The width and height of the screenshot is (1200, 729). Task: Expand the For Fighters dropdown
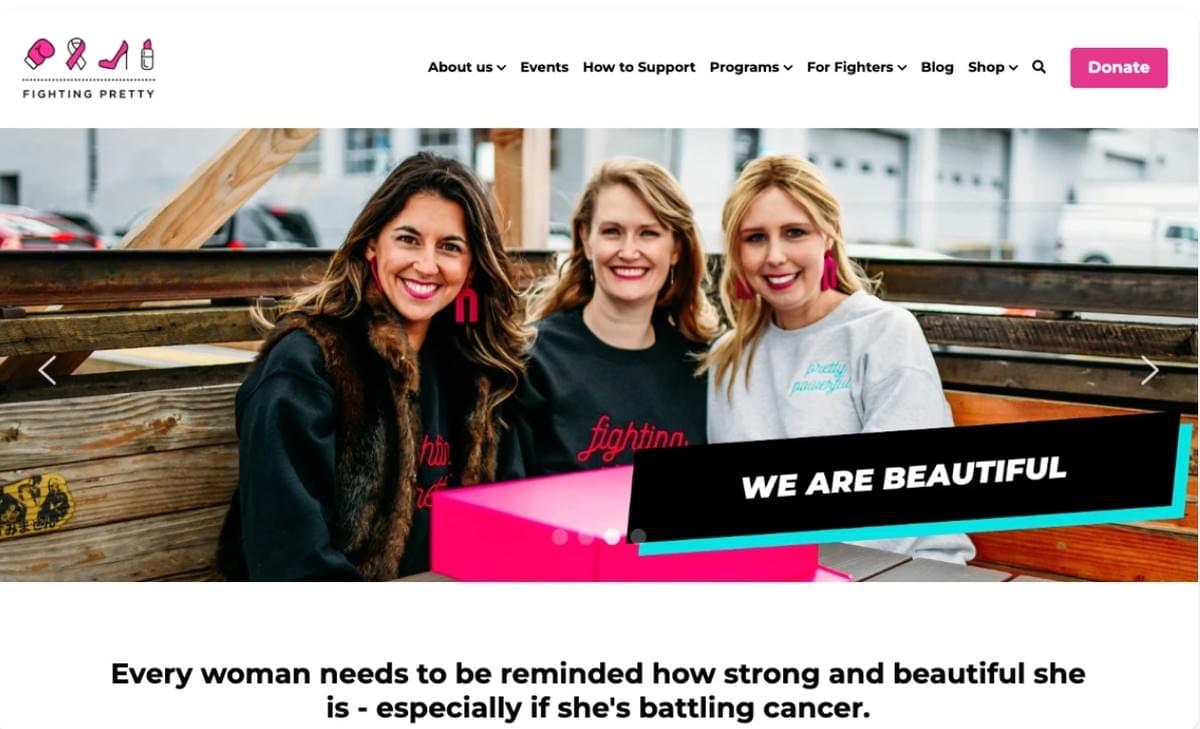coord(857,67)
